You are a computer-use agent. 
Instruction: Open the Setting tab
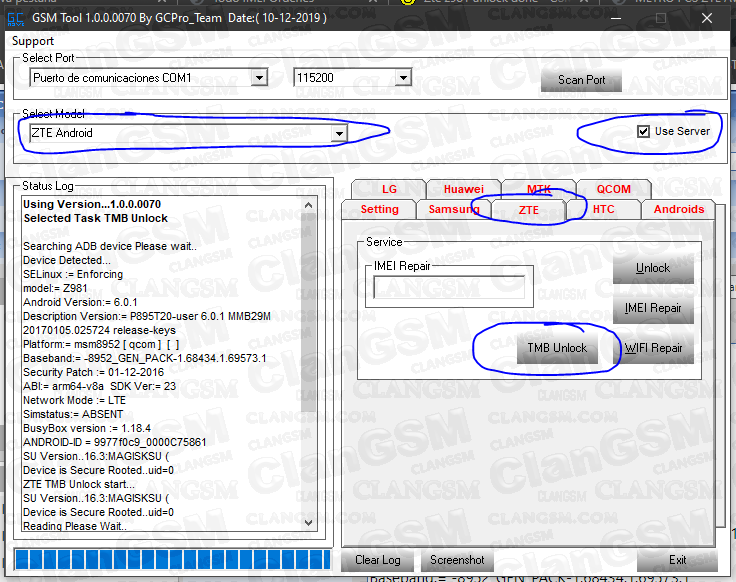[x=379, y=209]
